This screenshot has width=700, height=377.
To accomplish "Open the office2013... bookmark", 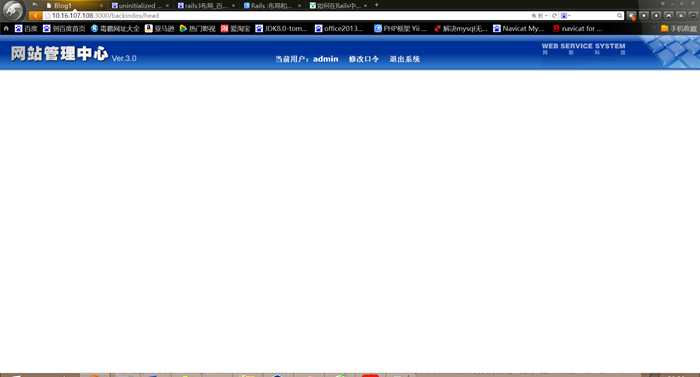I will click(x=339, y=28).
